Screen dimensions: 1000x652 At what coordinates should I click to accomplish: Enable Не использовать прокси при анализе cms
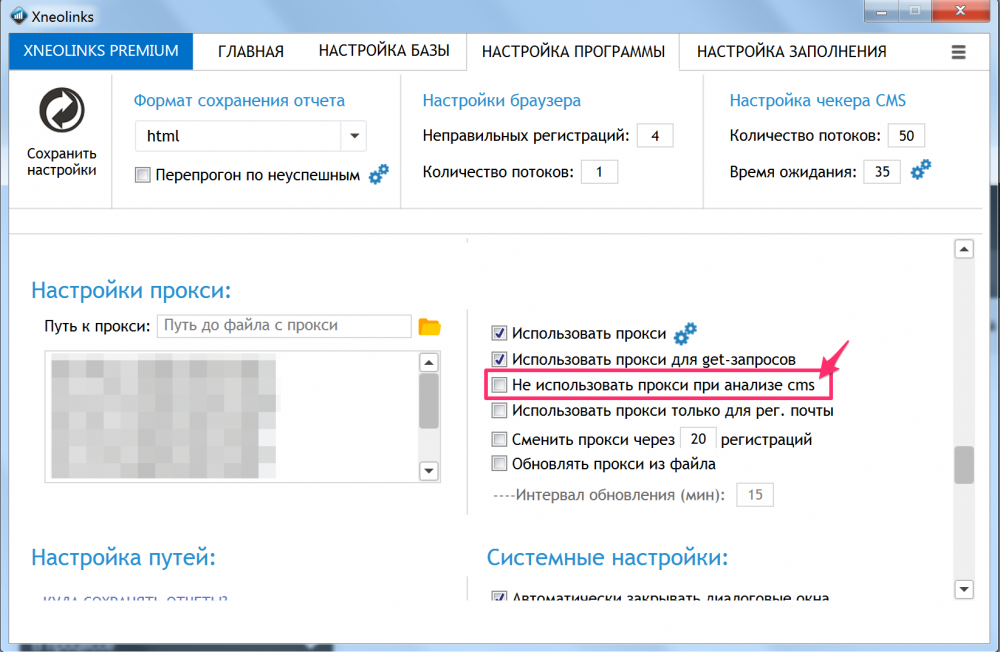pos(499,385)
